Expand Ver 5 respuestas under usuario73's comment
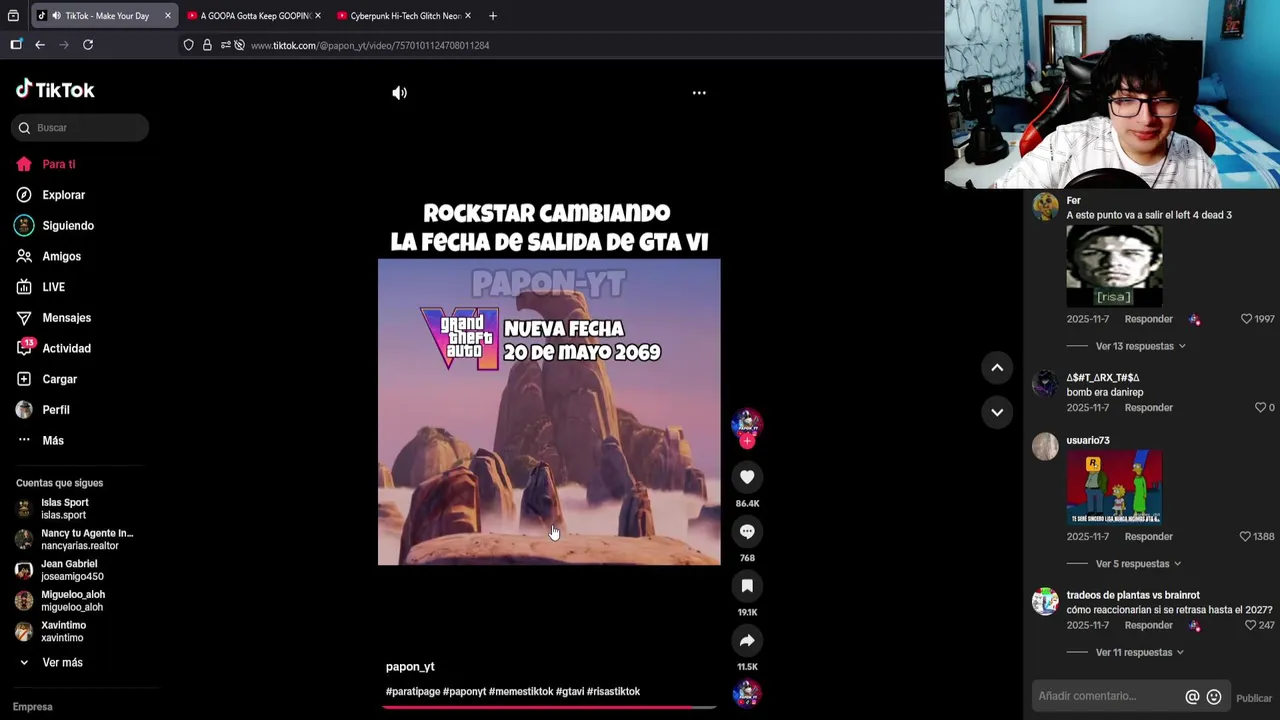This screenshot has height=720, width=1280. tap(1138, 564)
